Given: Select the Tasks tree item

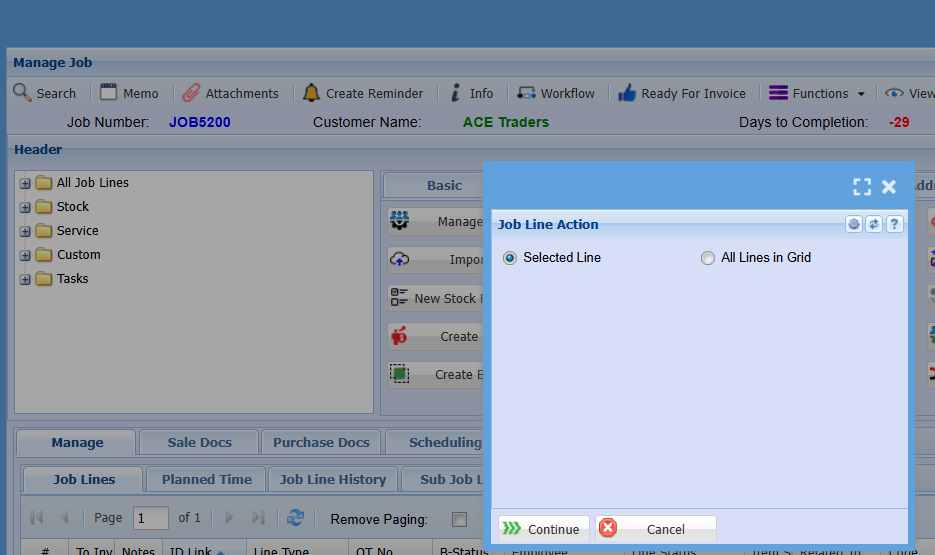Looking at the screenshot, I should click(x=73, y=278).
